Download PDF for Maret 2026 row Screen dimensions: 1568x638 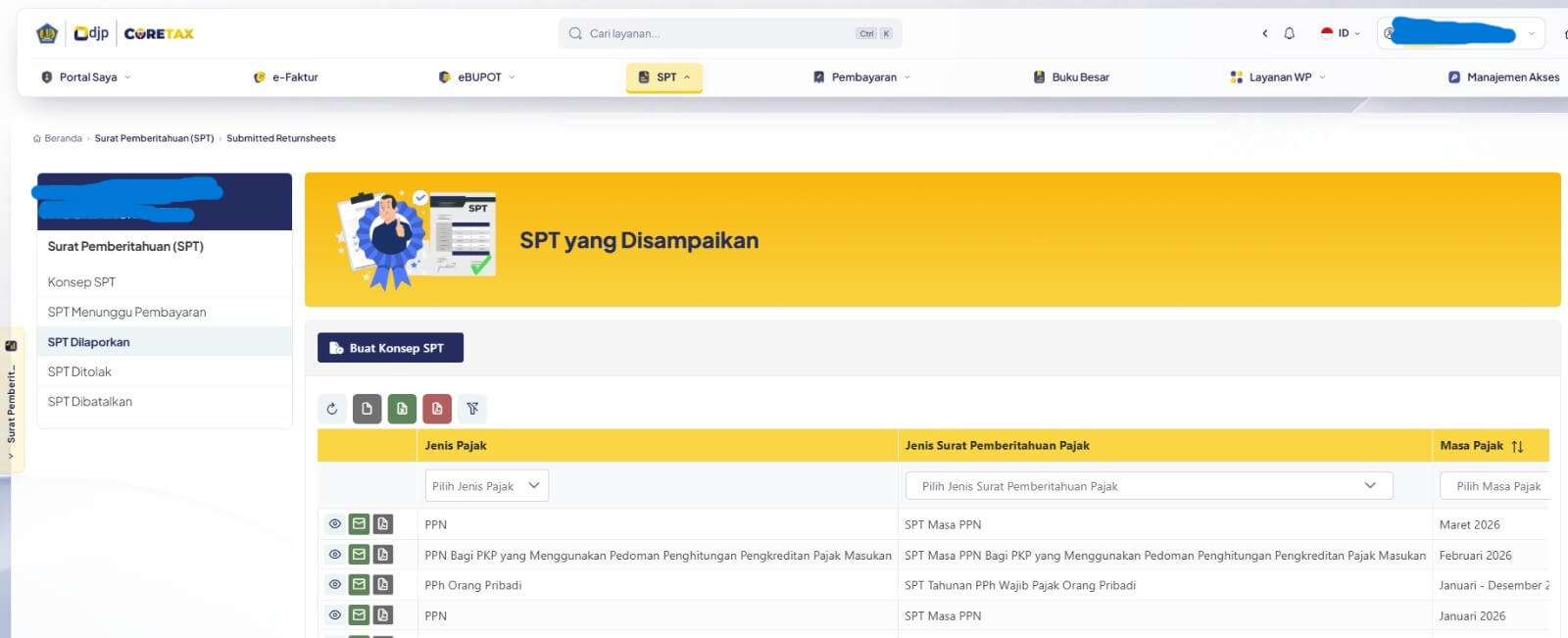click(383, 524)
